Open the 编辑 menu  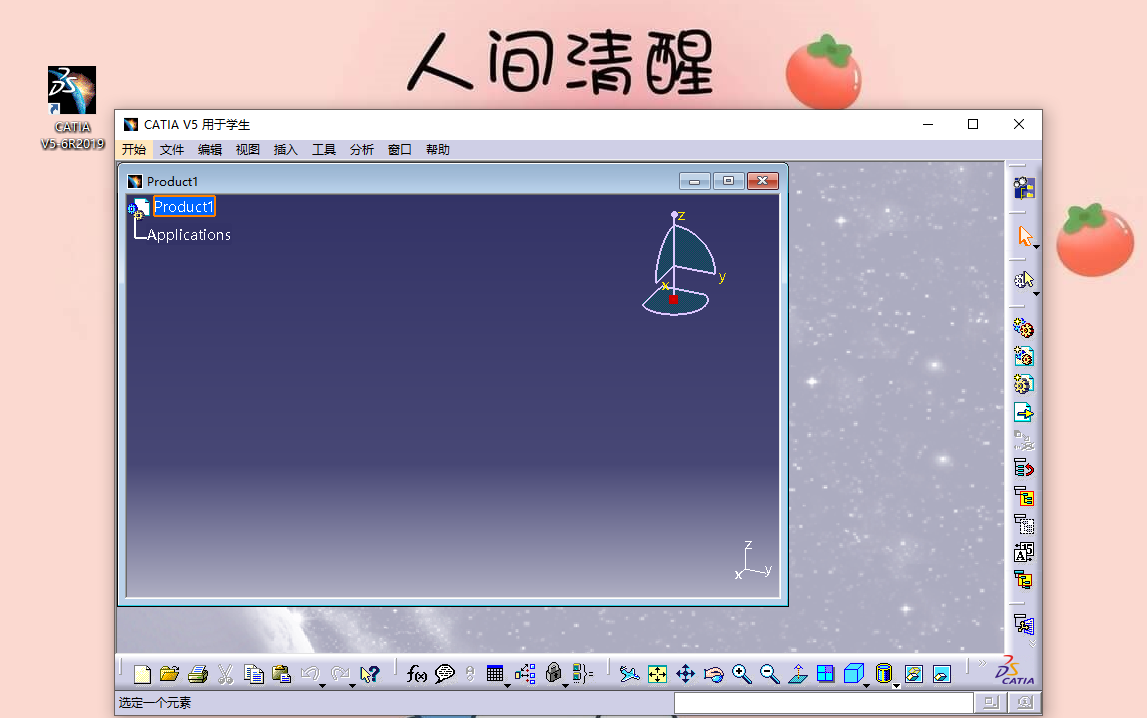pos(210,149)
